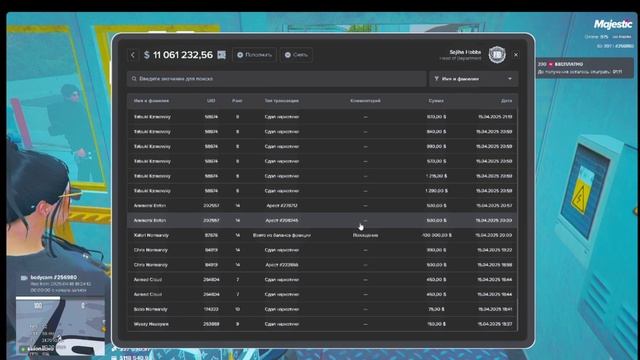Click the bodycam #256980 label
Image resolution: width=640 pixels, height=360 pixels.
pyautogui.click(x=53, y=277)
